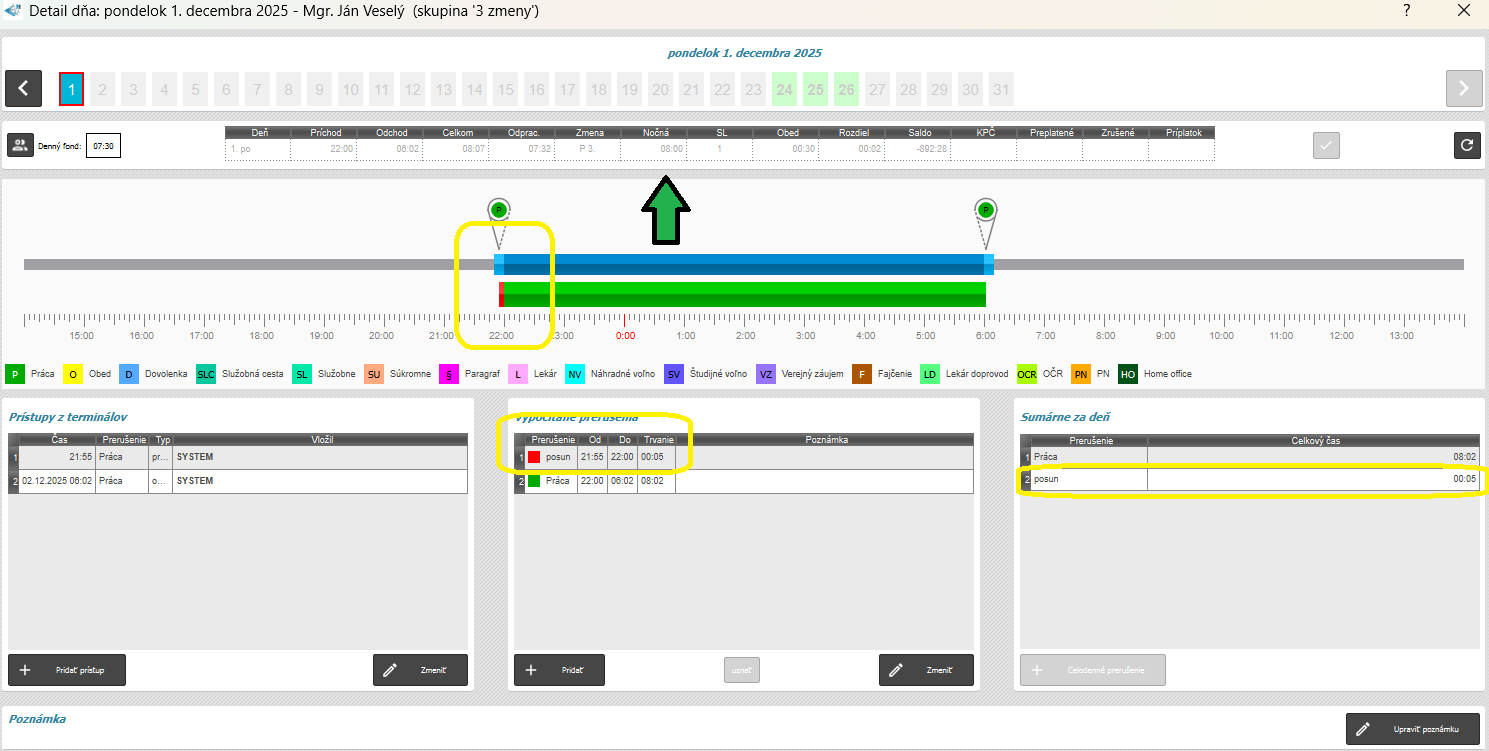The height and width of the screenshot is (751, 1489).
Task: Click the right green P timeline marker
Action: [986, 210]
